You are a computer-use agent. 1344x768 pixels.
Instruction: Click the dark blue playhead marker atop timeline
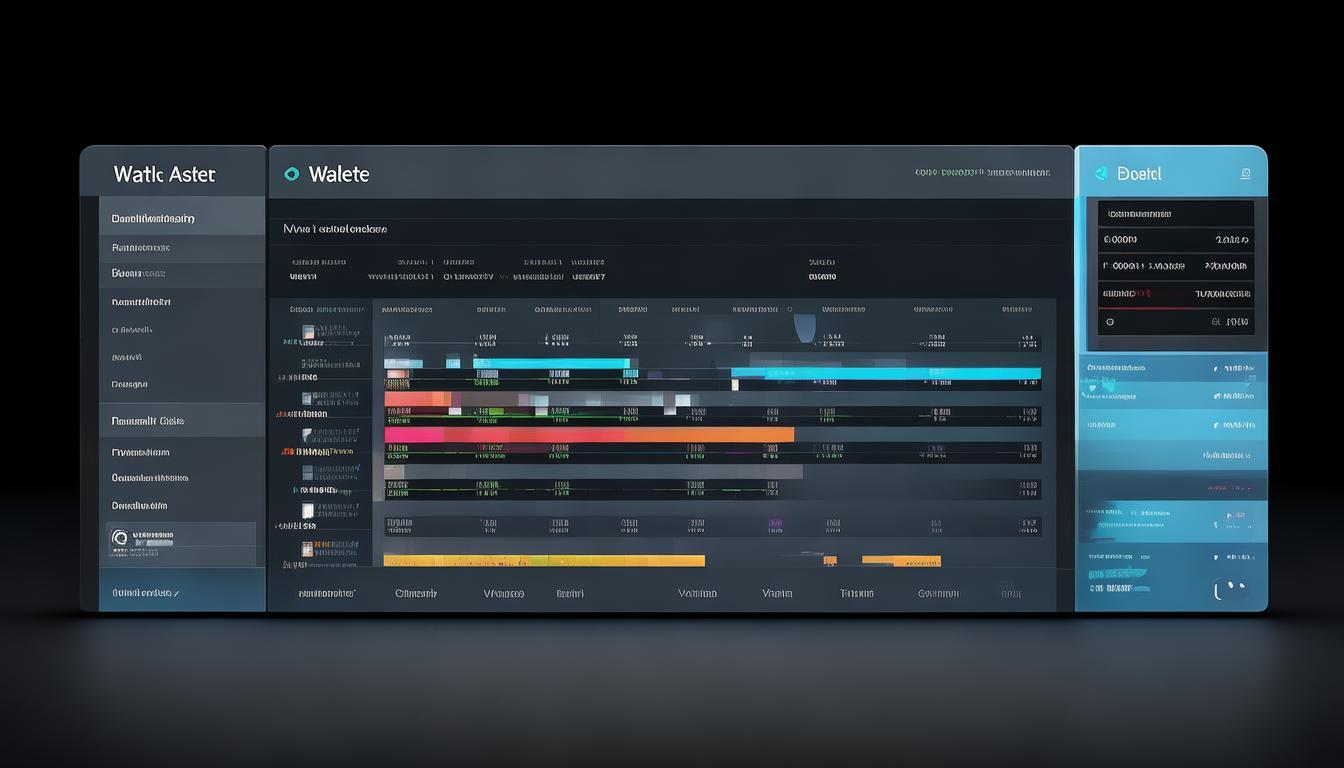click(804, 327)
